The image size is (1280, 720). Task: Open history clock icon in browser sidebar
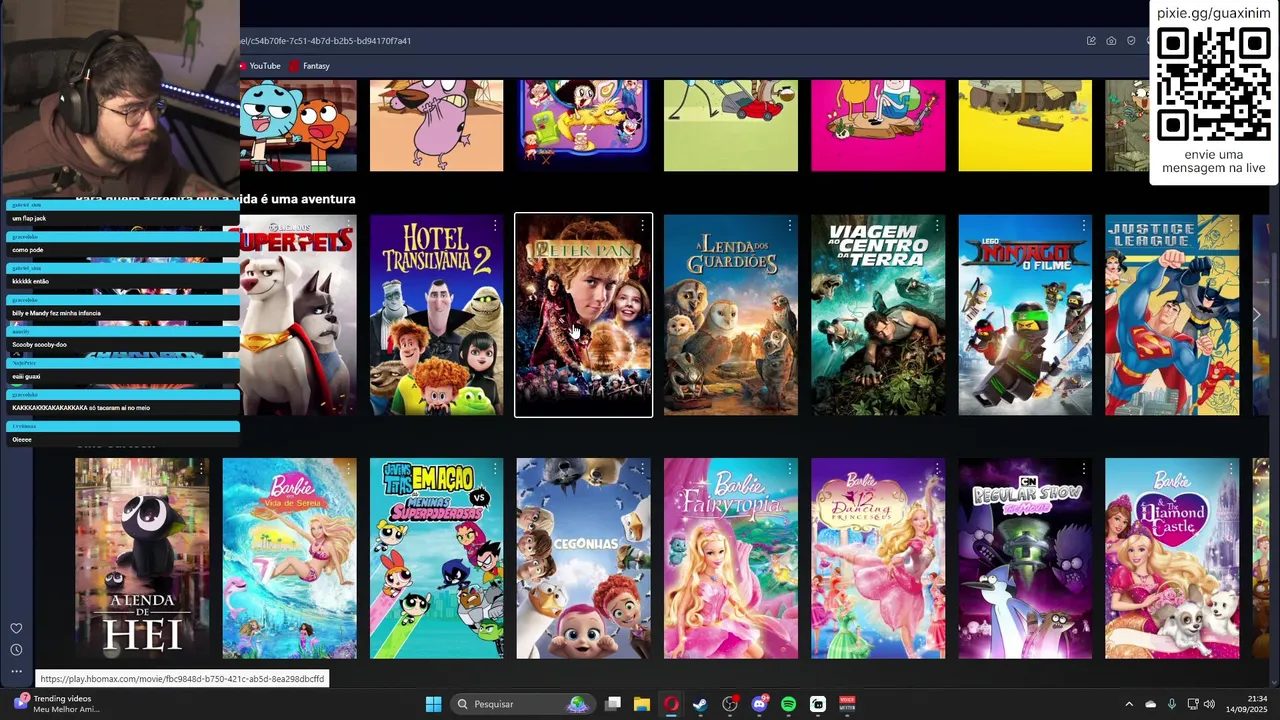pyautogui.click(x=16, y=650)
